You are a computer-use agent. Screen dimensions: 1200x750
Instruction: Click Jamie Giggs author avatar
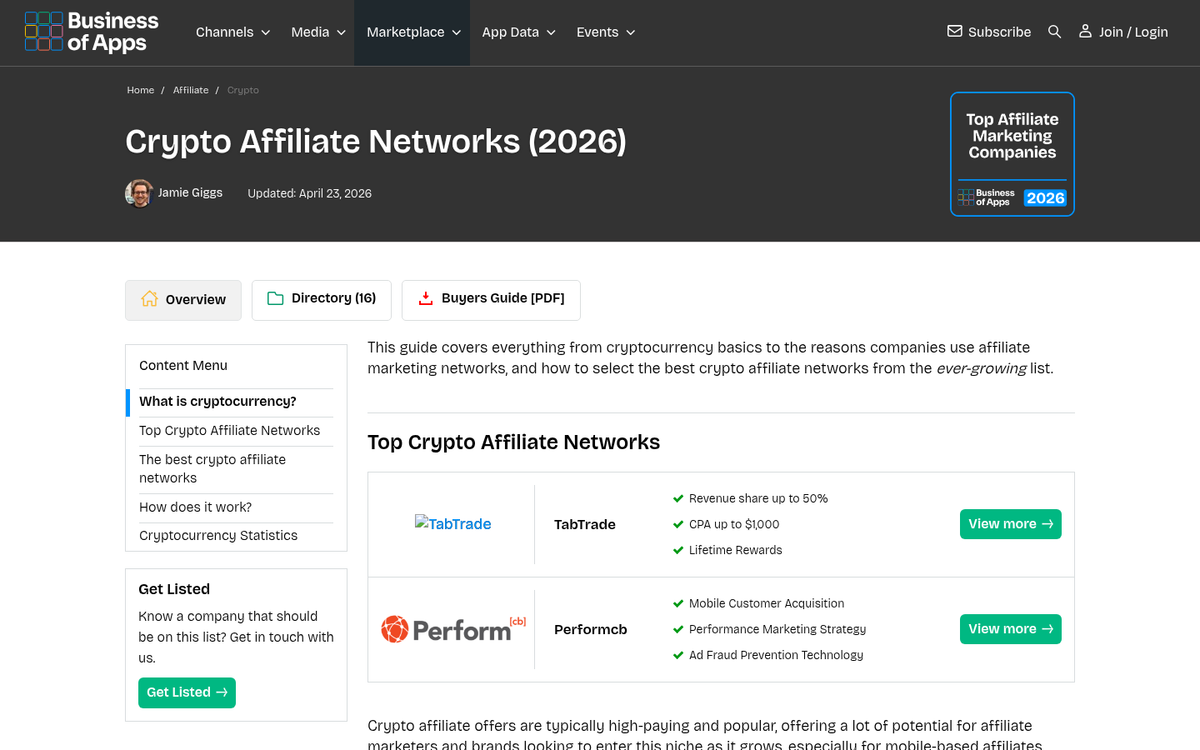coord(138,193)
